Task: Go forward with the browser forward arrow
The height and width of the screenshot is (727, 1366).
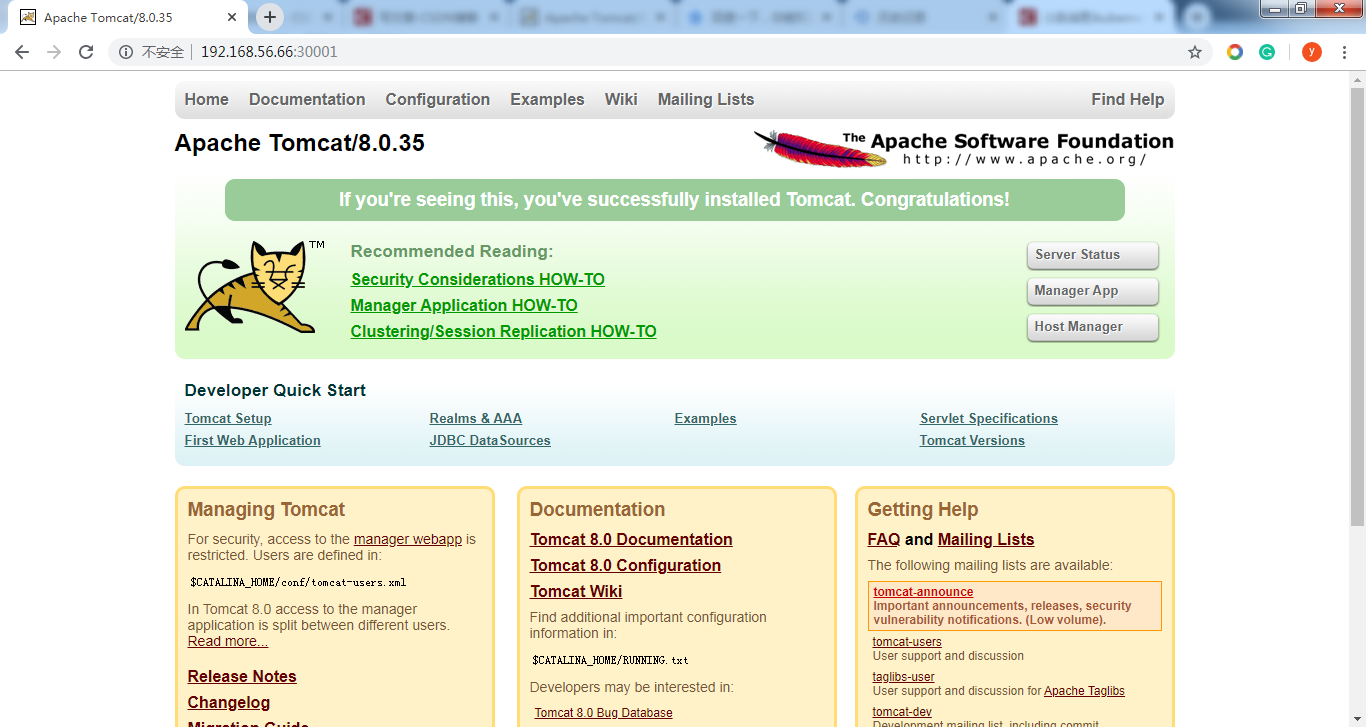Action: (54, 52)
